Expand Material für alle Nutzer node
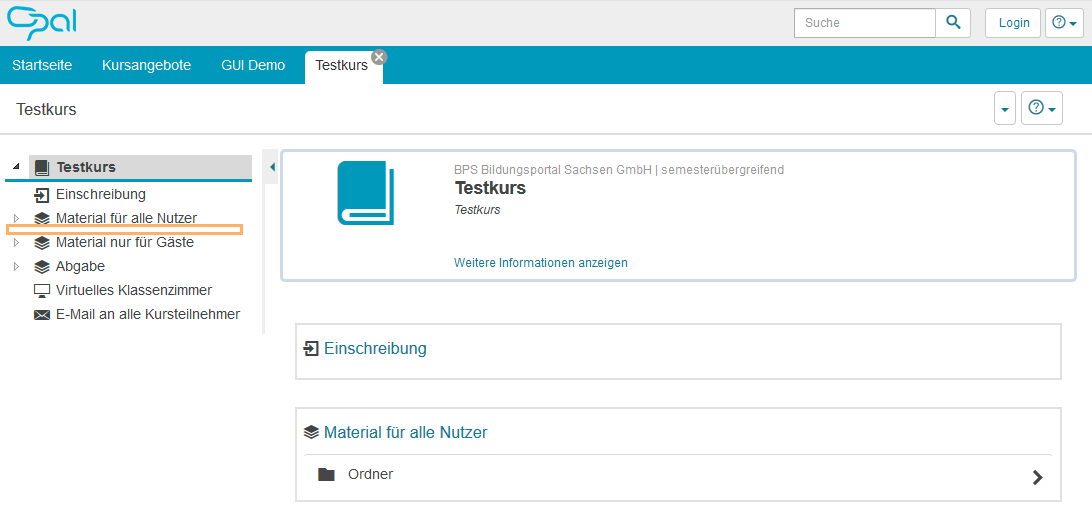This screenshot has height=517, width=1092. pos(16,218)
